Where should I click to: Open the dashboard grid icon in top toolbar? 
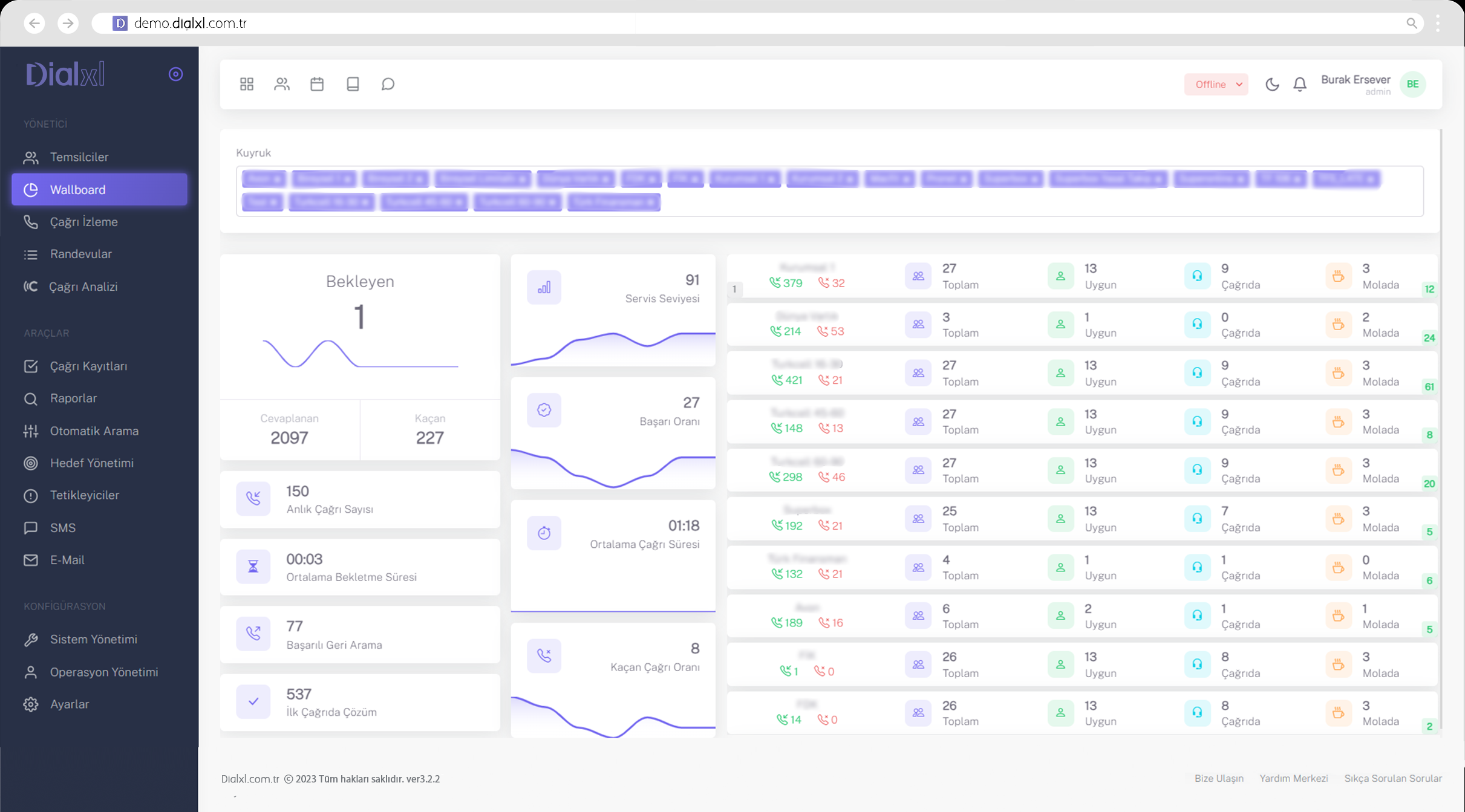pyautogui.click(x=246, y=84)
